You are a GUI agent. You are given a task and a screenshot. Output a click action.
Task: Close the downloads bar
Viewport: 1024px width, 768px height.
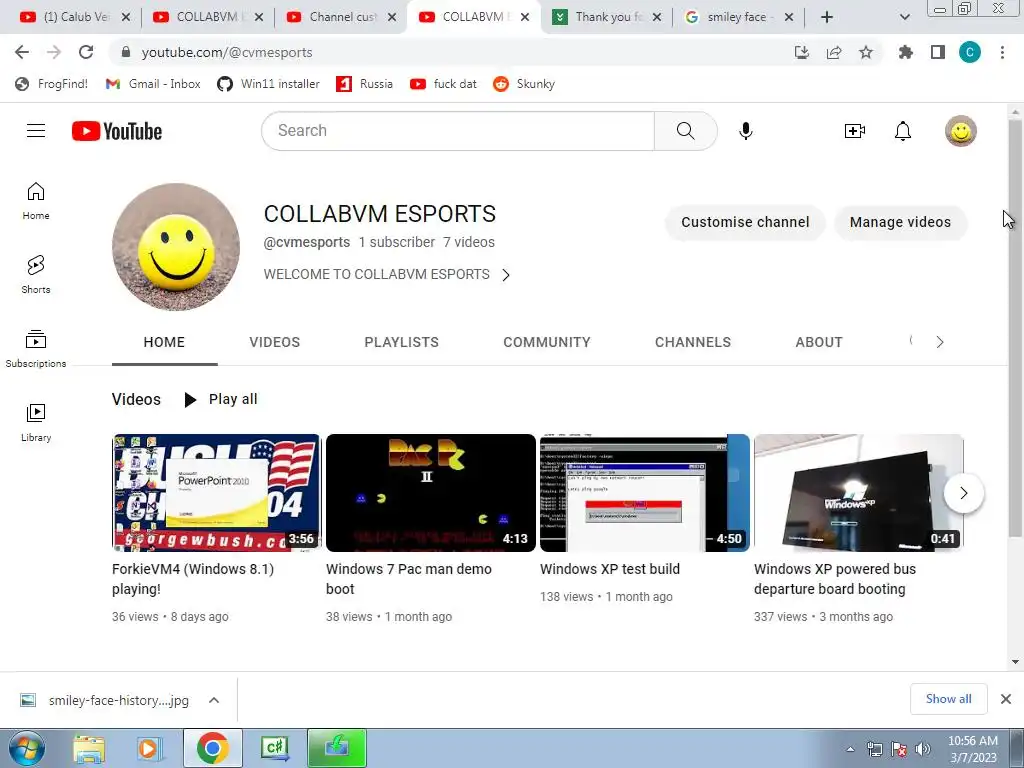click(x=1006, y=699)
